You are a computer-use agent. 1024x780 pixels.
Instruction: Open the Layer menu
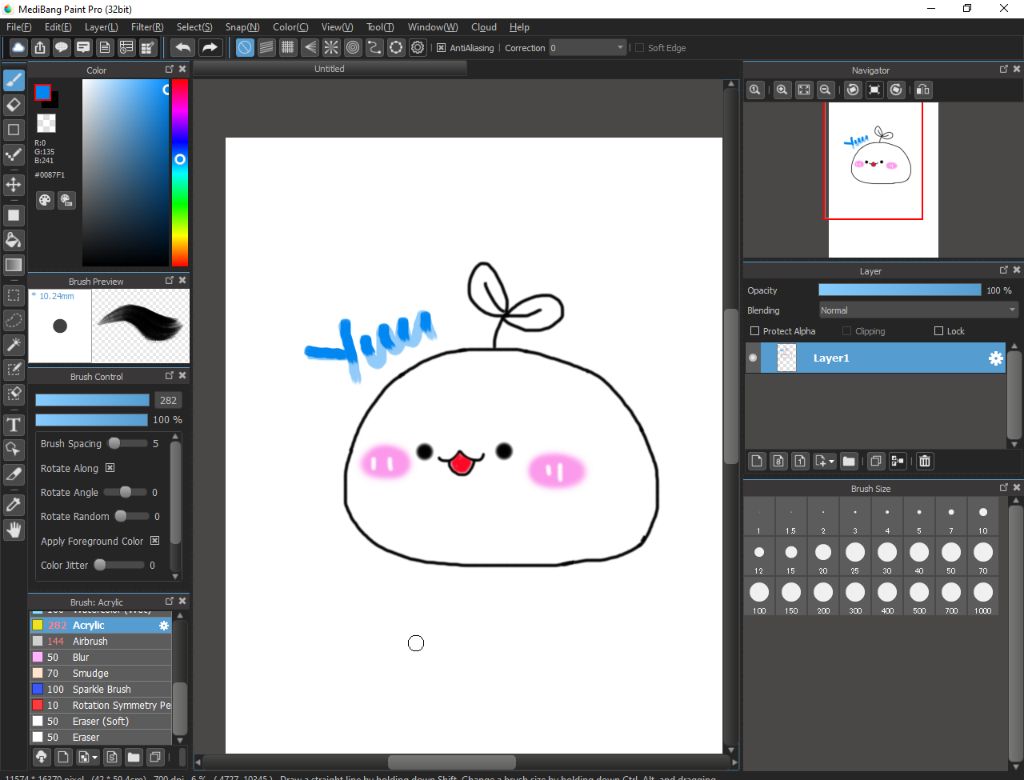tap(101, 27)
